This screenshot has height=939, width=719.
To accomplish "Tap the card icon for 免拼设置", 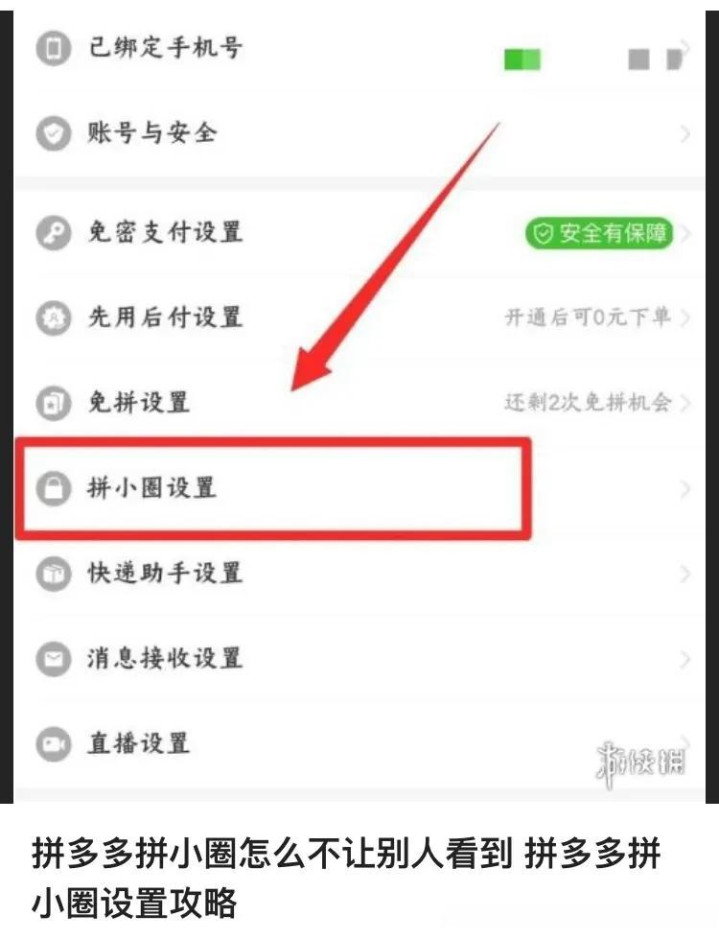I will pyautogui.click(x=54, y=403).
